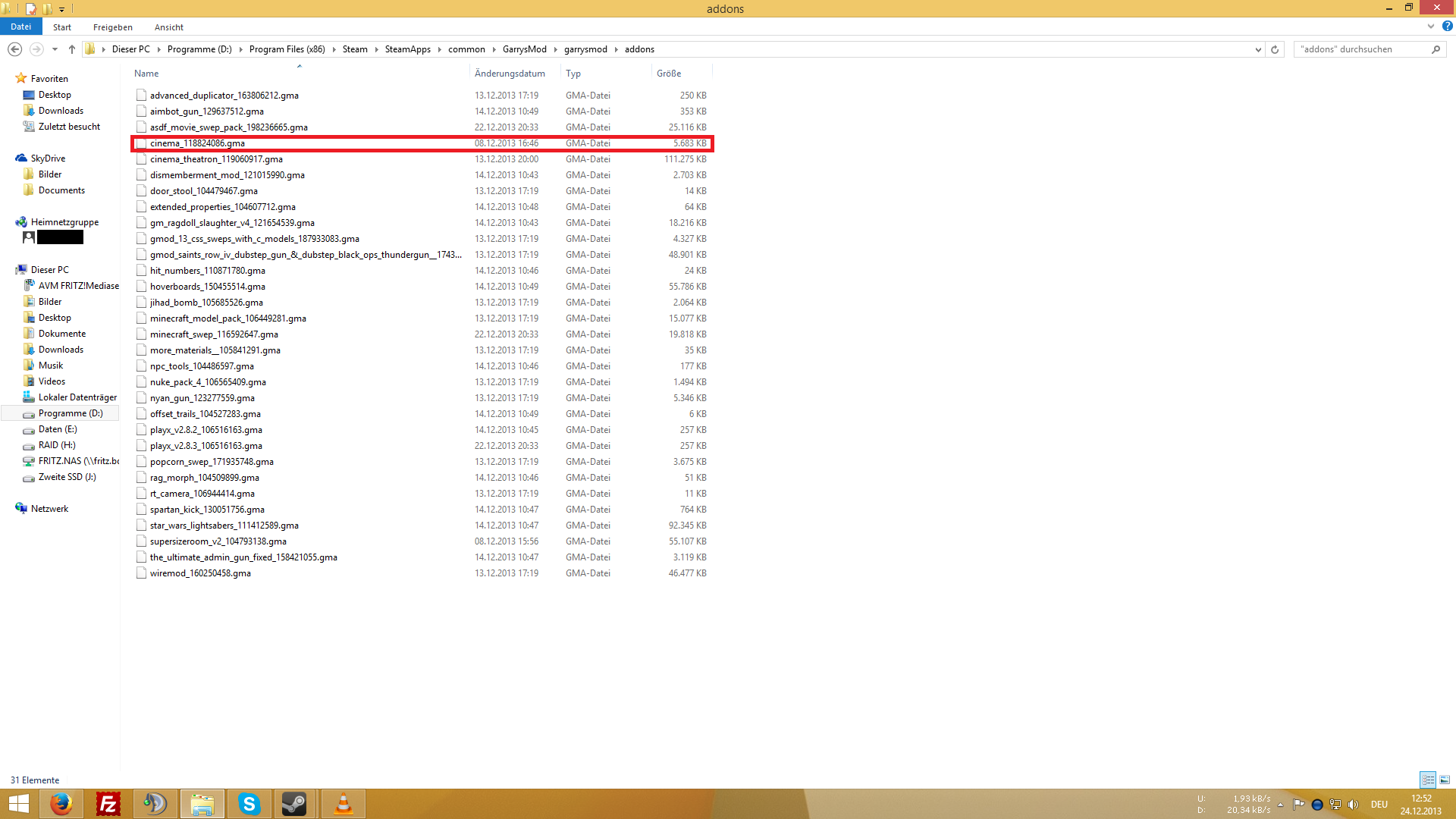Select GarrysMod in the address breadcrumb
This screenshot has height=819, width=1456.
[525, 49]
